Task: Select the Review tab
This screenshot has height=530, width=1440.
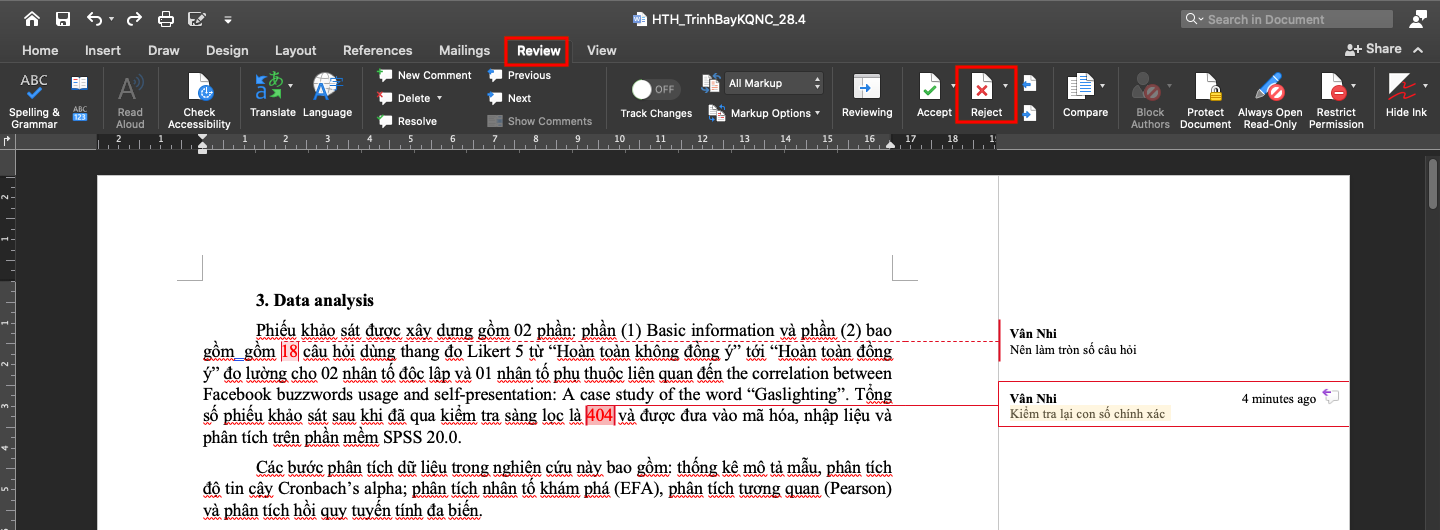Action: [x=538, y=50]
